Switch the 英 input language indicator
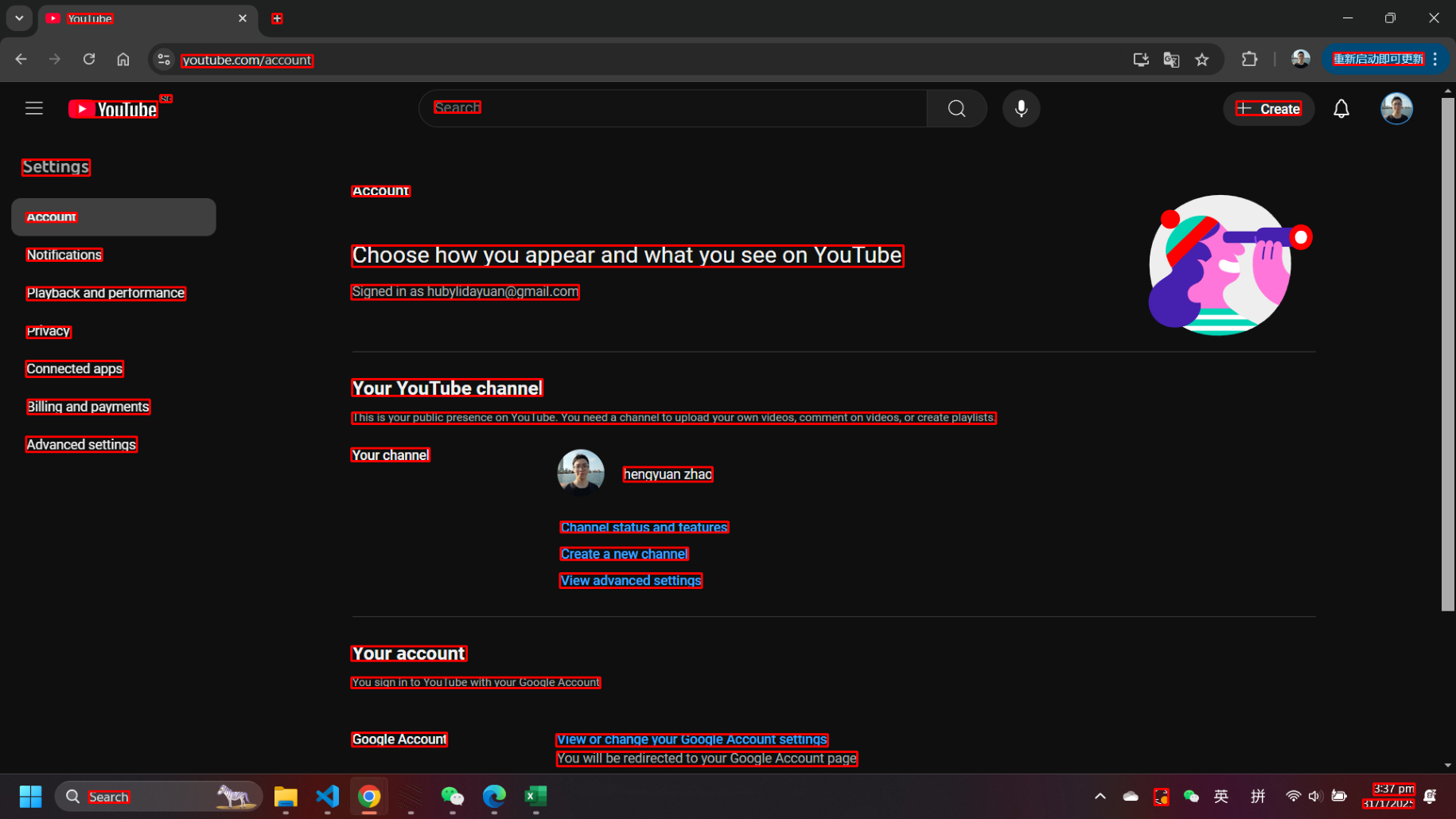The width and height of the screenshot is (1456, 819). click(1221, 796)
